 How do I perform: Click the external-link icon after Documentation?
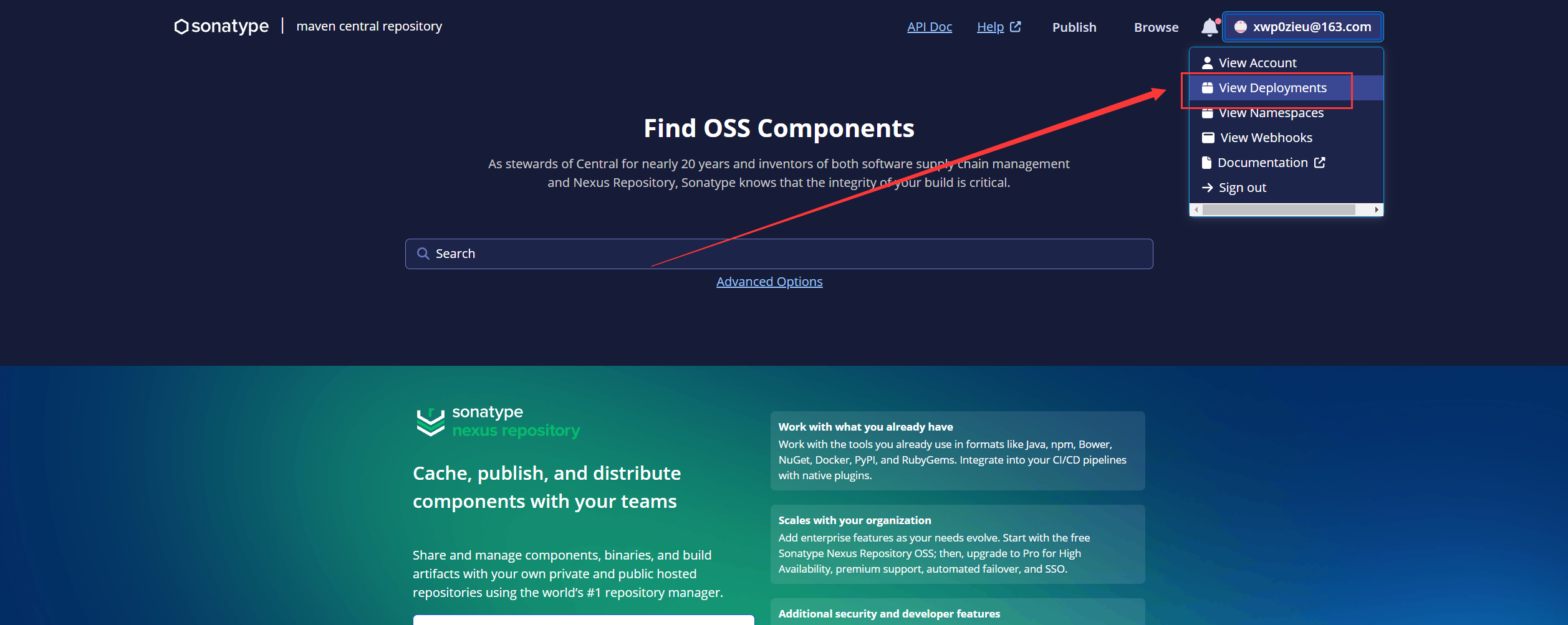(1320, 163)
